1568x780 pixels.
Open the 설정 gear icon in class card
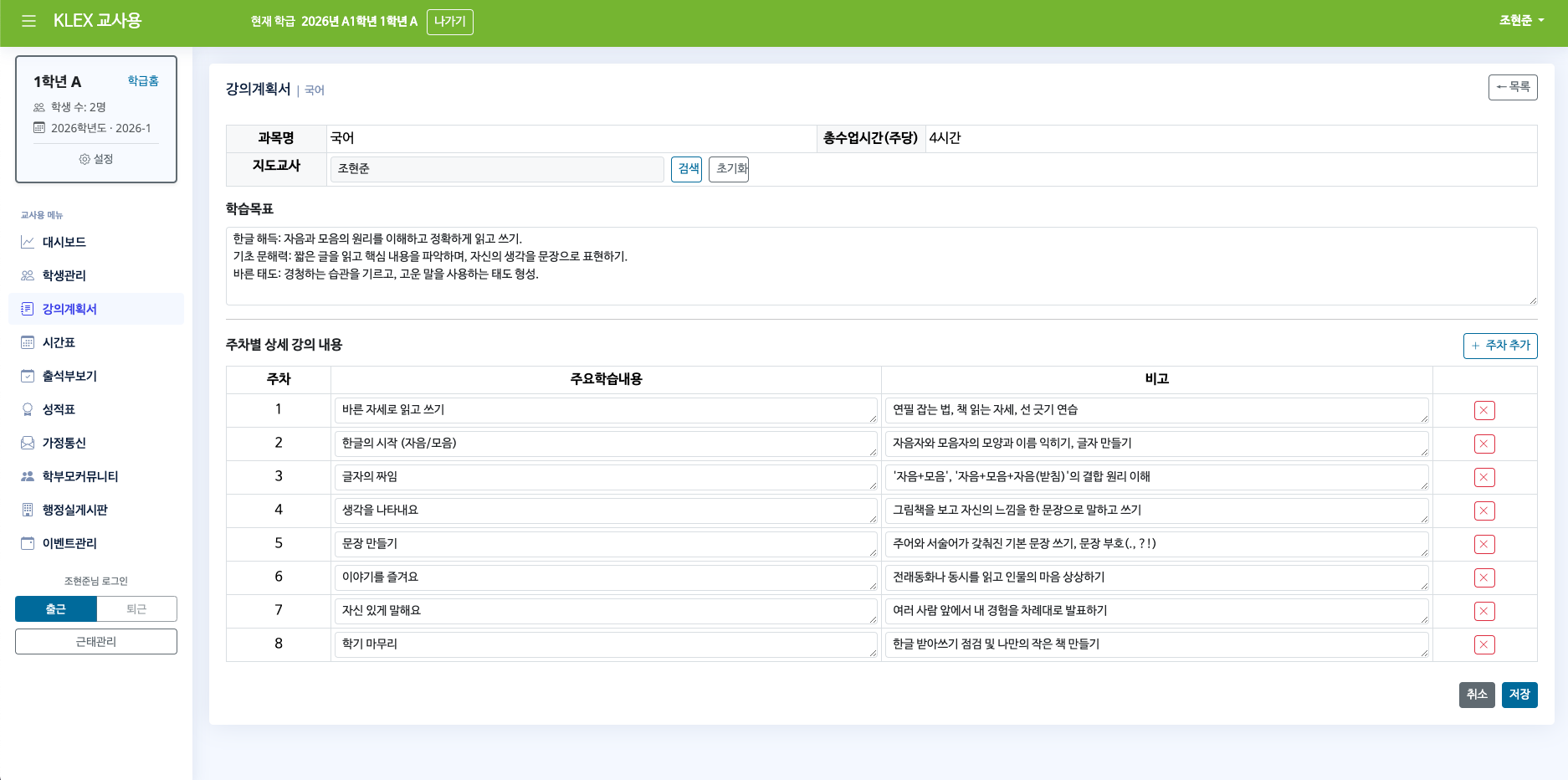pyautogui.click(x=84, y=159)
